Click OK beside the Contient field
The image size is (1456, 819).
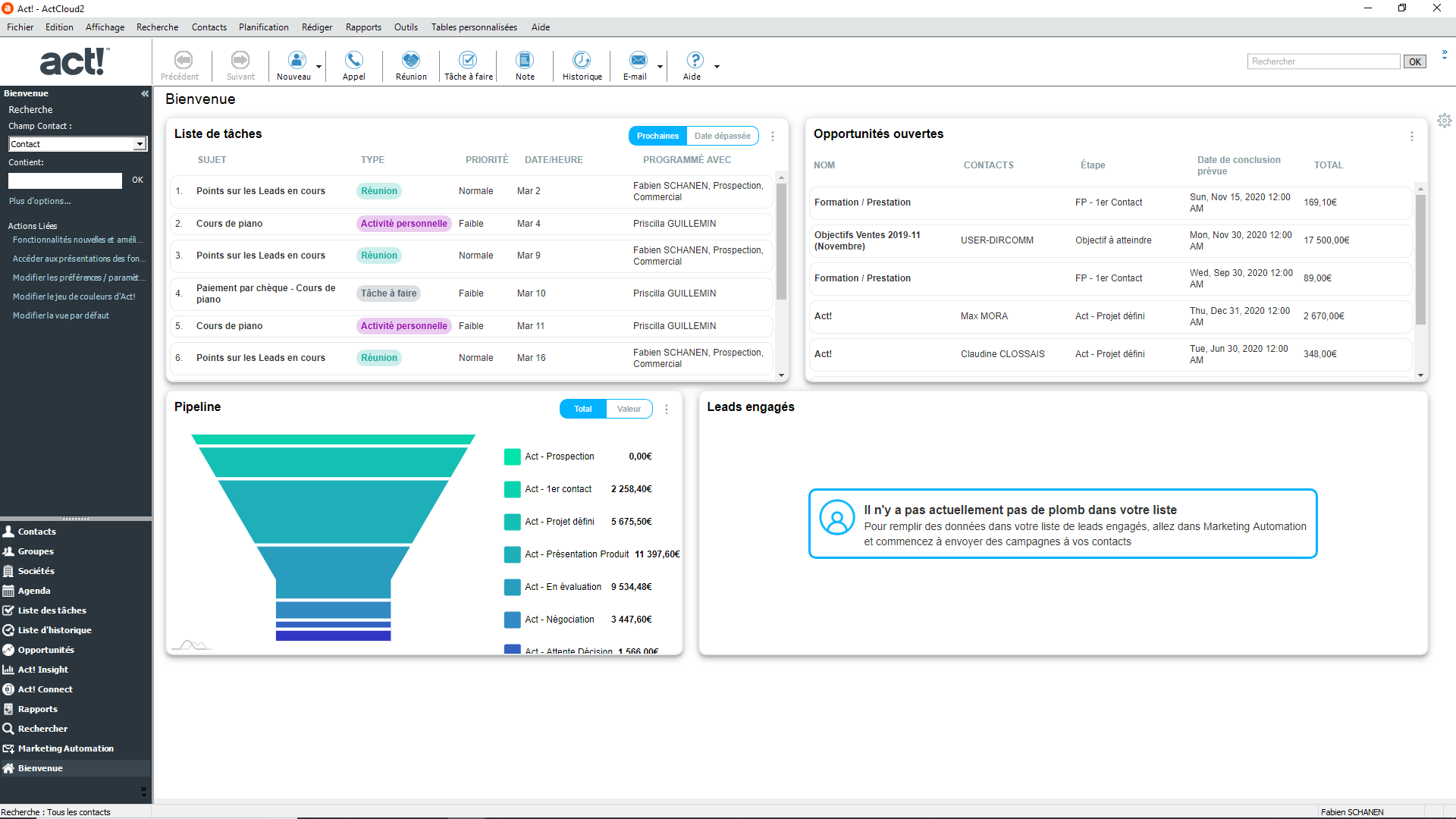pyautogui.click(x=137, y=180)
